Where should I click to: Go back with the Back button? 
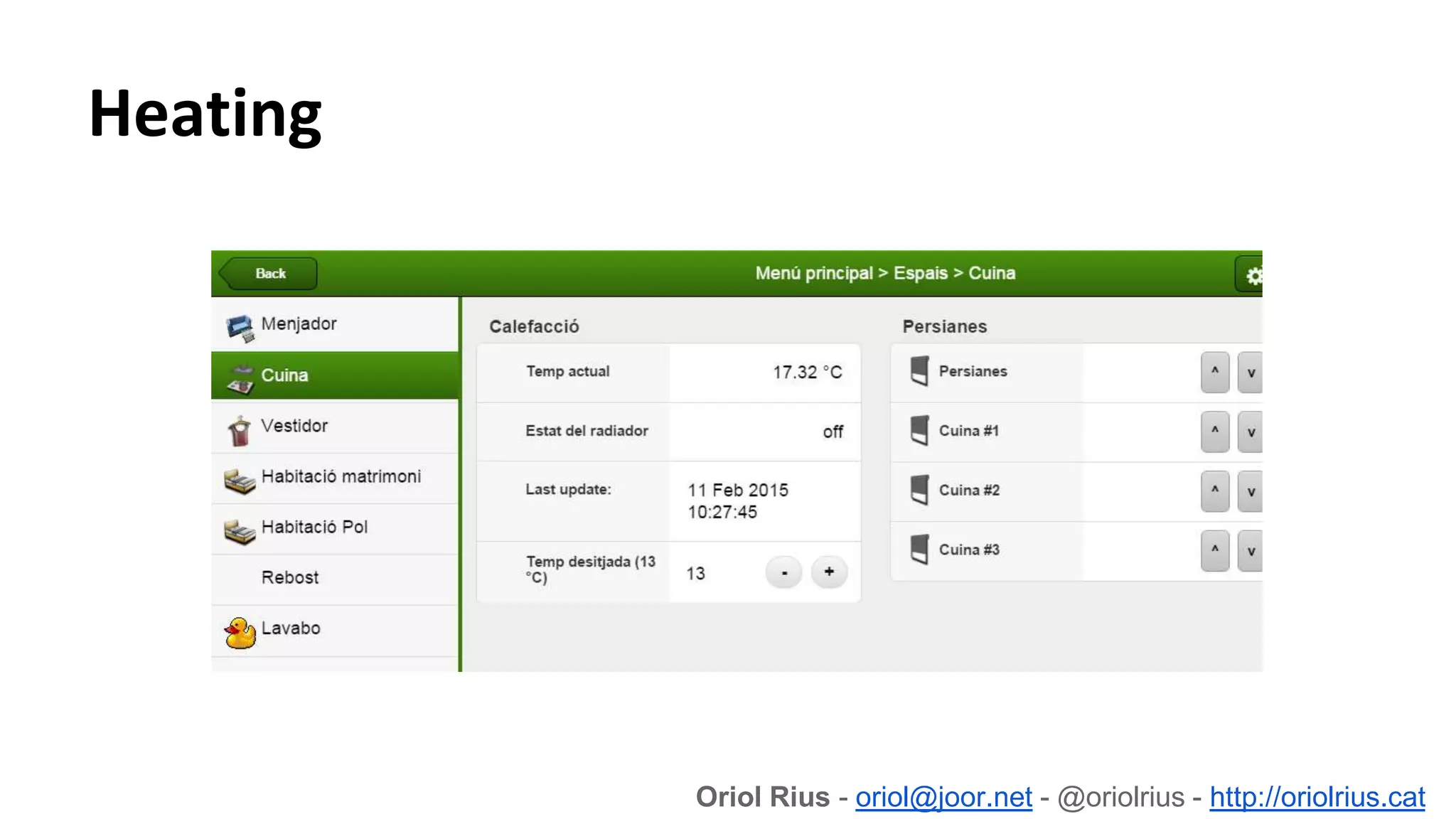coord(269,274)
